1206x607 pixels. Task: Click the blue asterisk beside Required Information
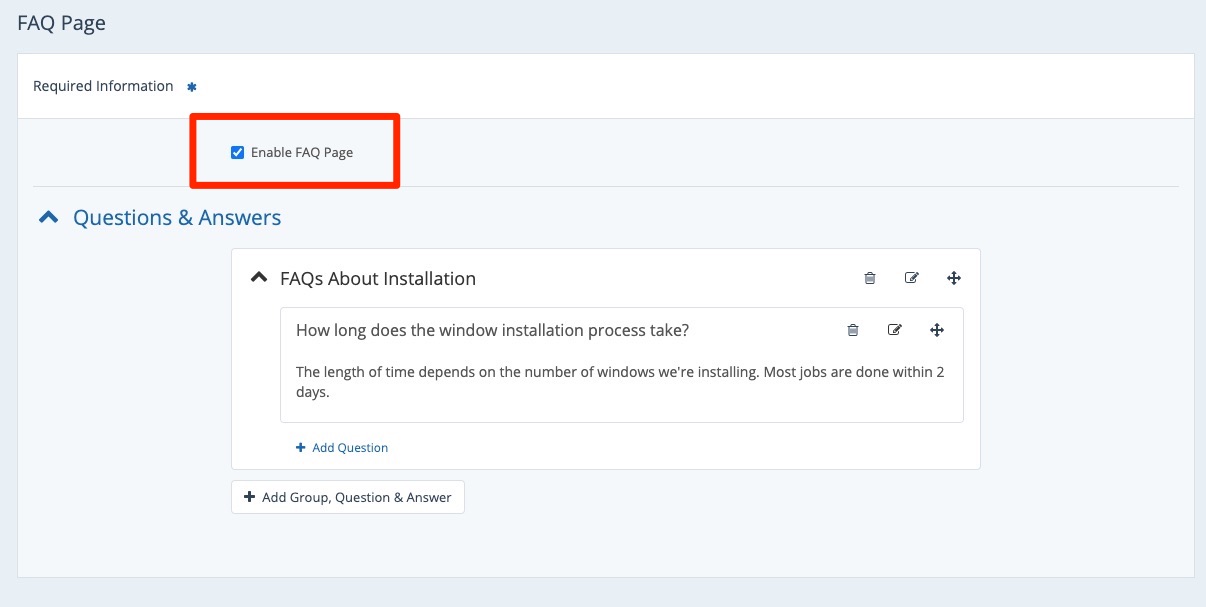coord(192,87)
